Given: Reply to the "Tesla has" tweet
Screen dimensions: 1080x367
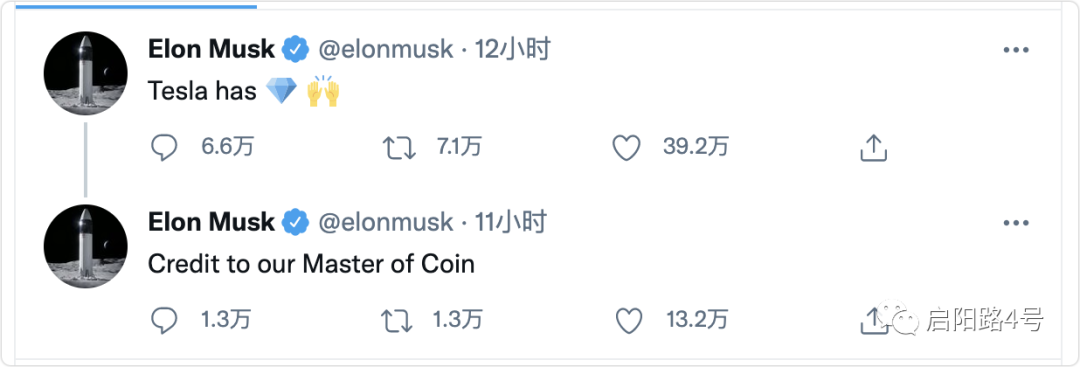Looking at the screenshot, I should (164, 147).
